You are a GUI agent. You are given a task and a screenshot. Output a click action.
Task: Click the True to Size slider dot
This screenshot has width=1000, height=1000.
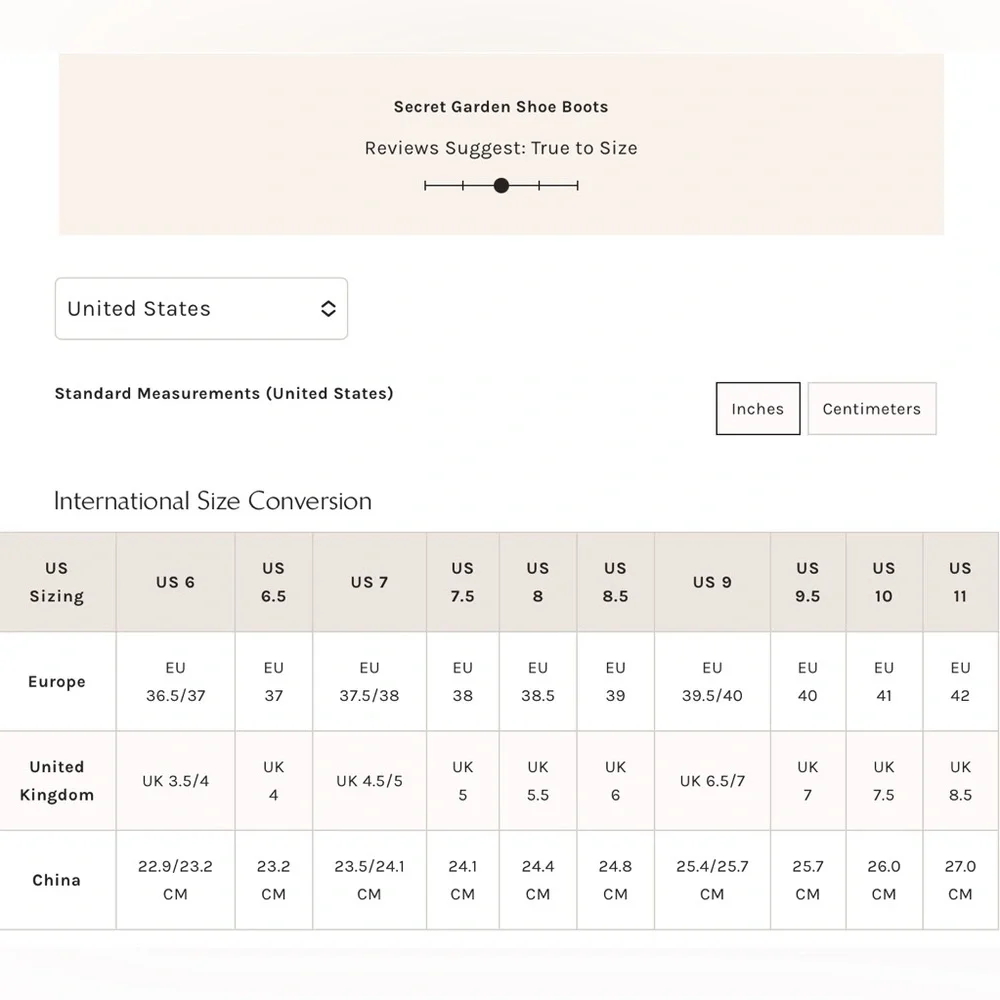pyautogui.click(x=501, y=186)
